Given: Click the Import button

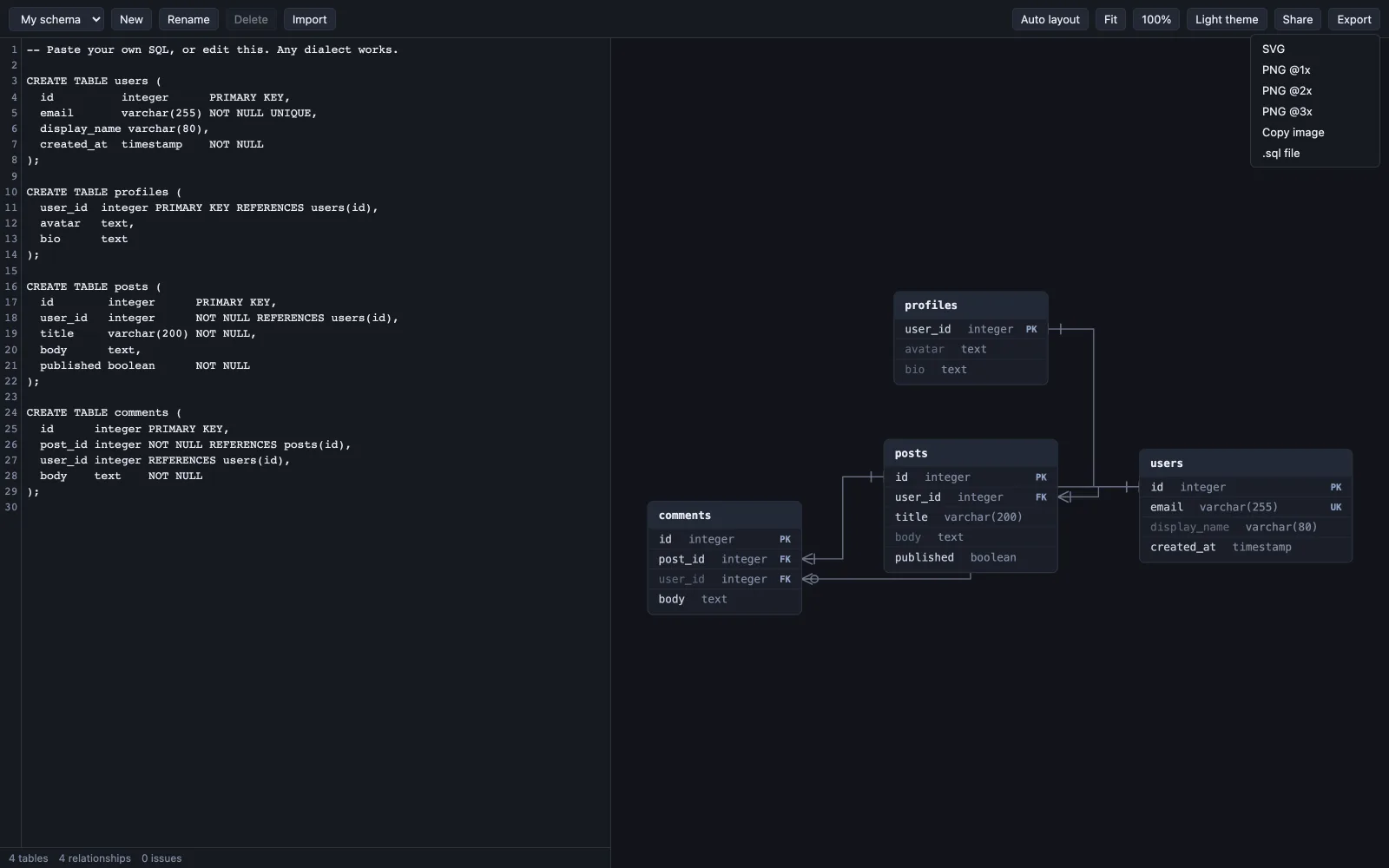Looking at the screenshot, I should pos(309,19).
